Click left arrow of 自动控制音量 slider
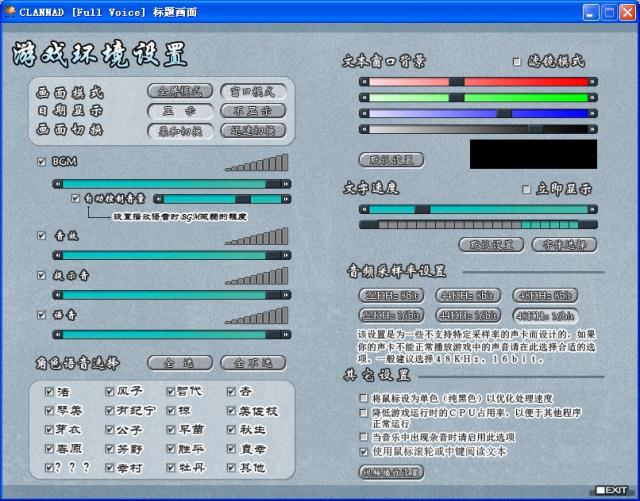640x501 pixels. (159, 199)
